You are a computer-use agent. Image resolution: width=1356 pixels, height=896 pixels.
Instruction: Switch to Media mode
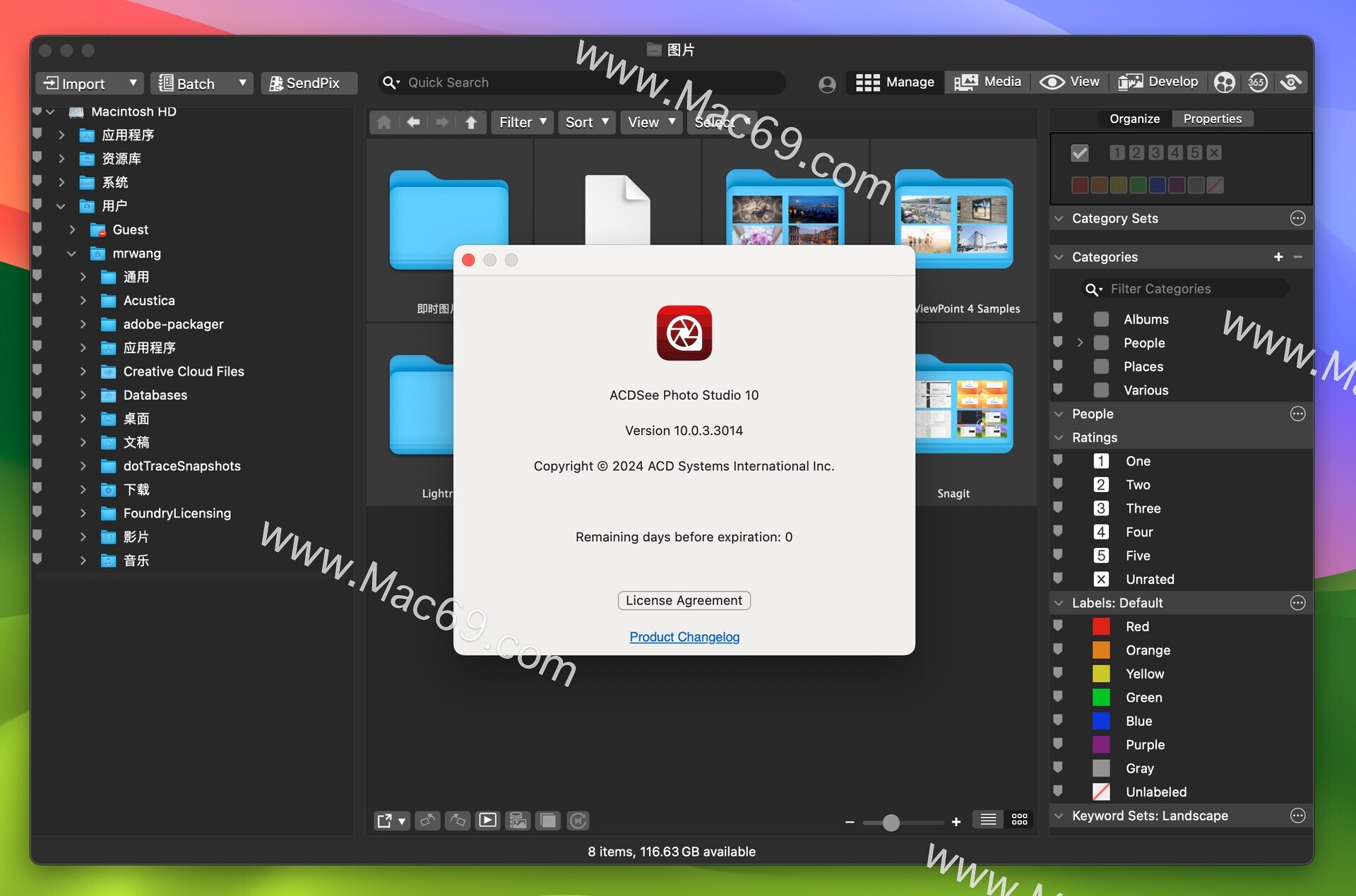tap(987, 83)
